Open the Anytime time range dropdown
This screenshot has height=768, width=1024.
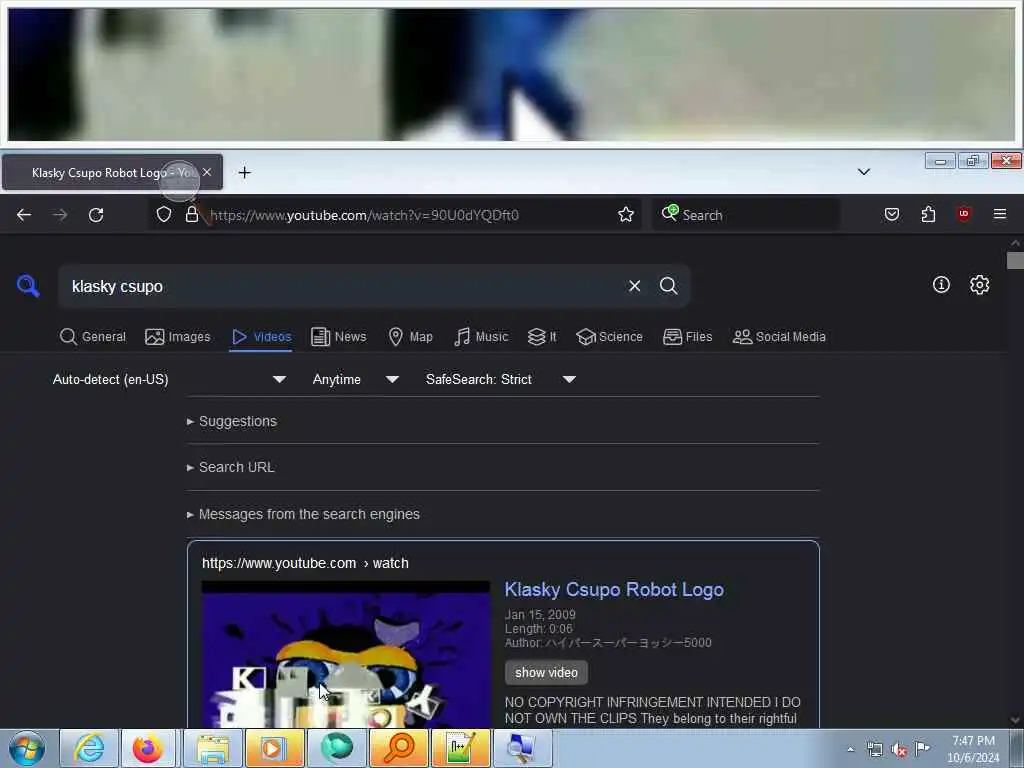356,379
